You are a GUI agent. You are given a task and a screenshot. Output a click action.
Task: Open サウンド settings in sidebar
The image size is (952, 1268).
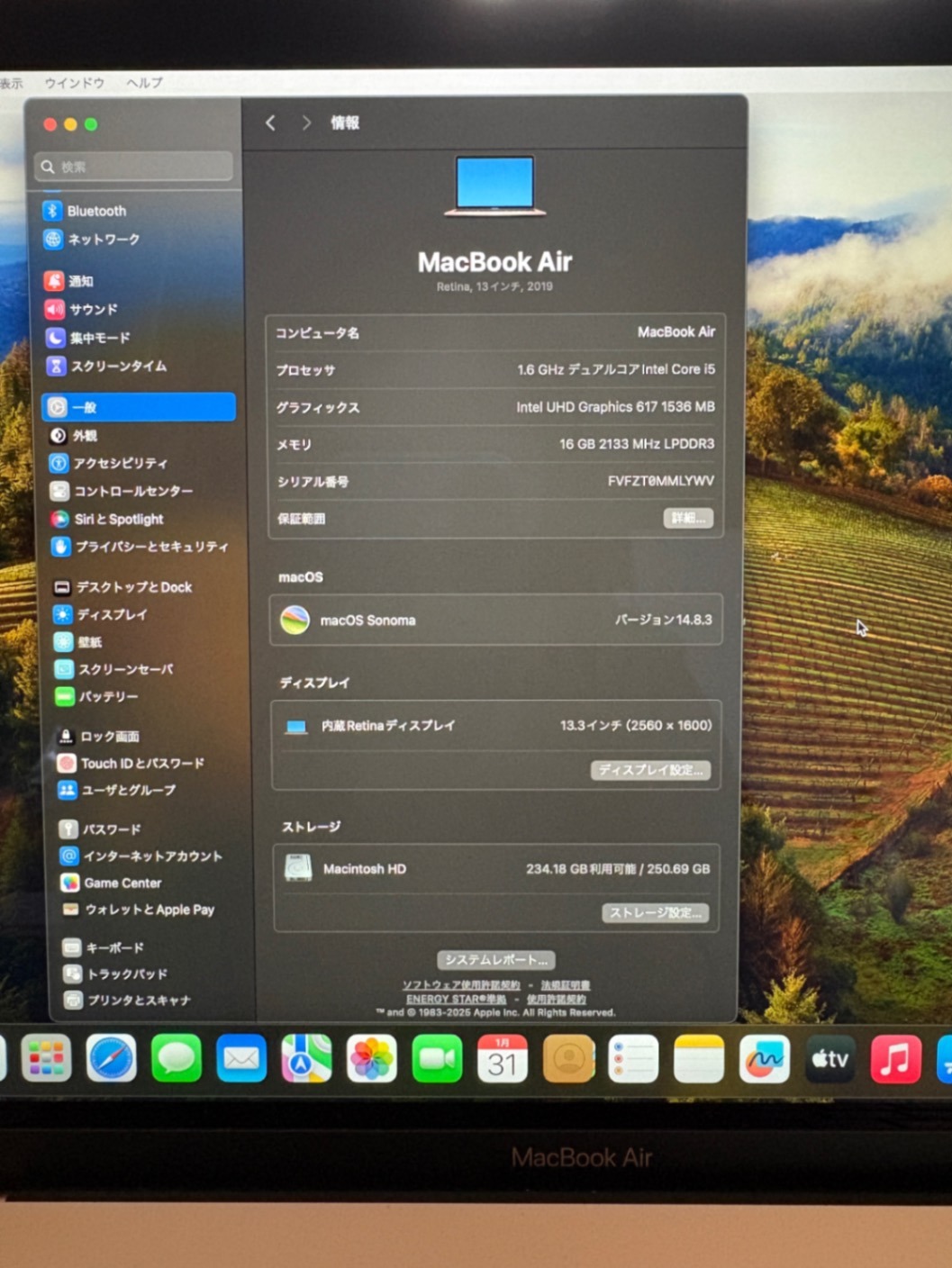click(x=82, y=309)
